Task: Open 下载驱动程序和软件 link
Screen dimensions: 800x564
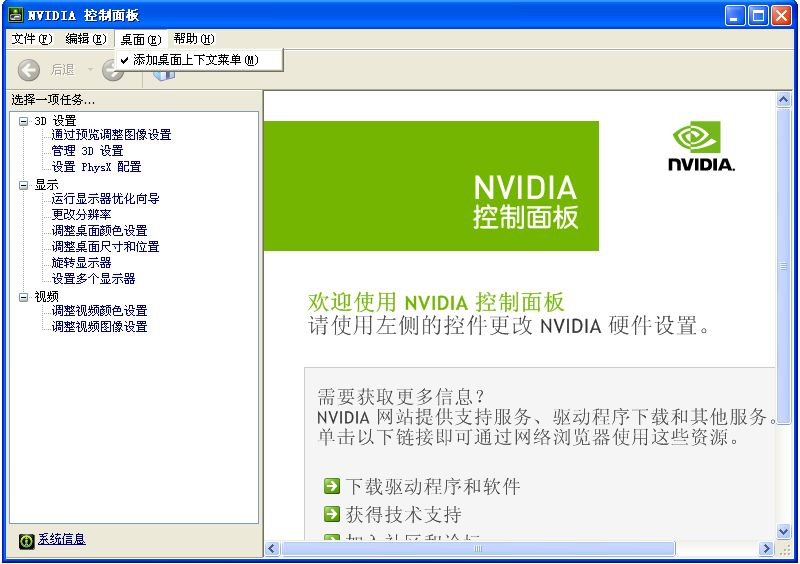Action: 433,486
